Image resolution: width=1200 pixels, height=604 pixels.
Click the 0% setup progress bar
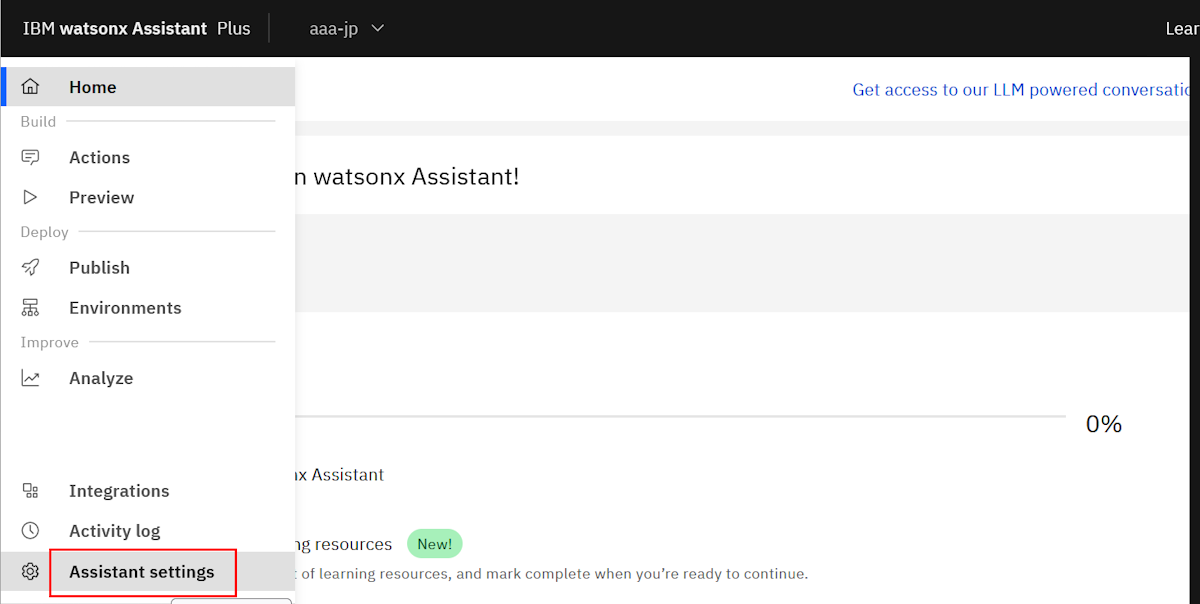coord(680,415)
